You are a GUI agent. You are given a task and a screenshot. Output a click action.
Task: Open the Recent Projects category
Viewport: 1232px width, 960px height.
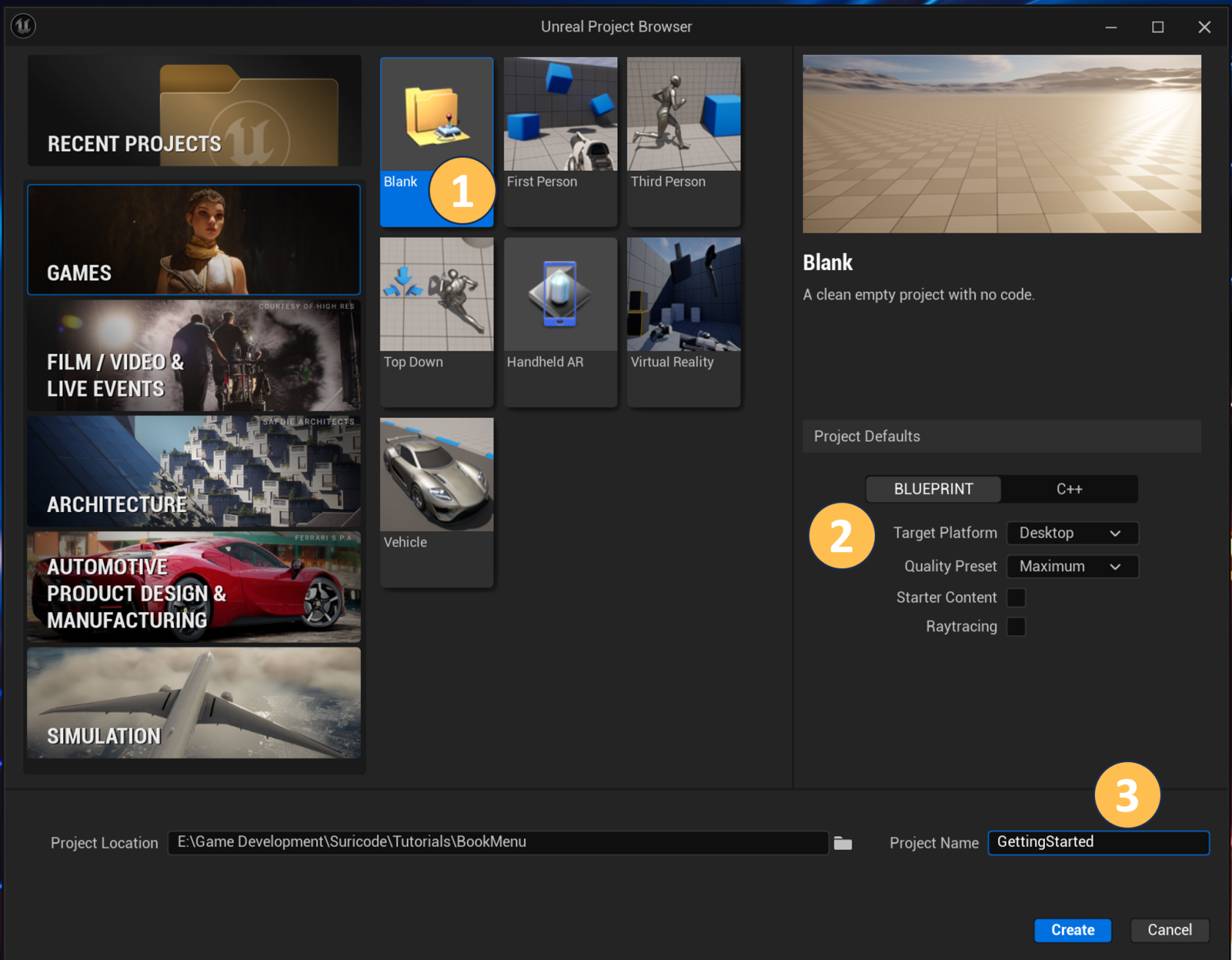point(194,111)
